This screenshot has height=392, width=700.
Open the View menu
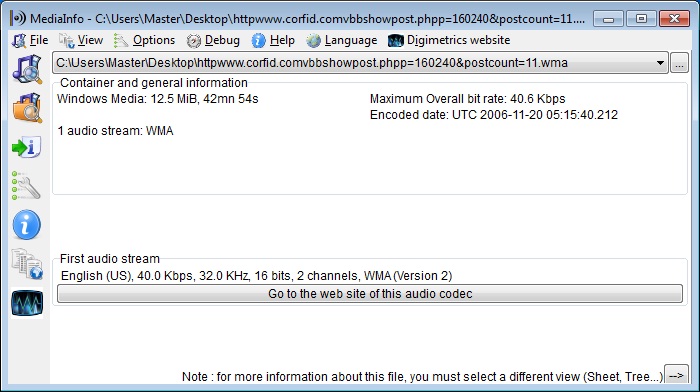coord(81,40)
